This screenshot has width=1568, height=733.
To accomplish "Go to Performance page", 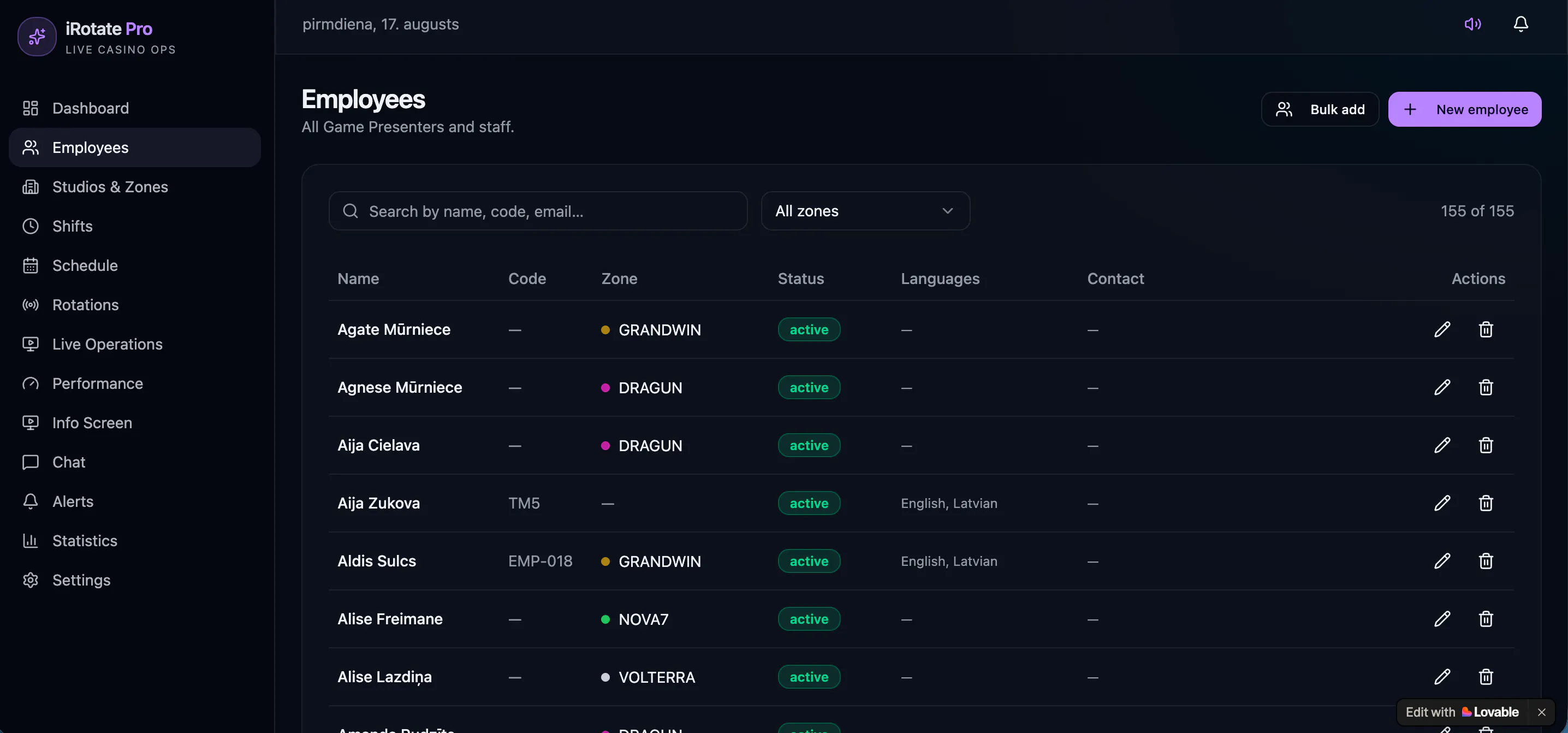I will point(134,383).
